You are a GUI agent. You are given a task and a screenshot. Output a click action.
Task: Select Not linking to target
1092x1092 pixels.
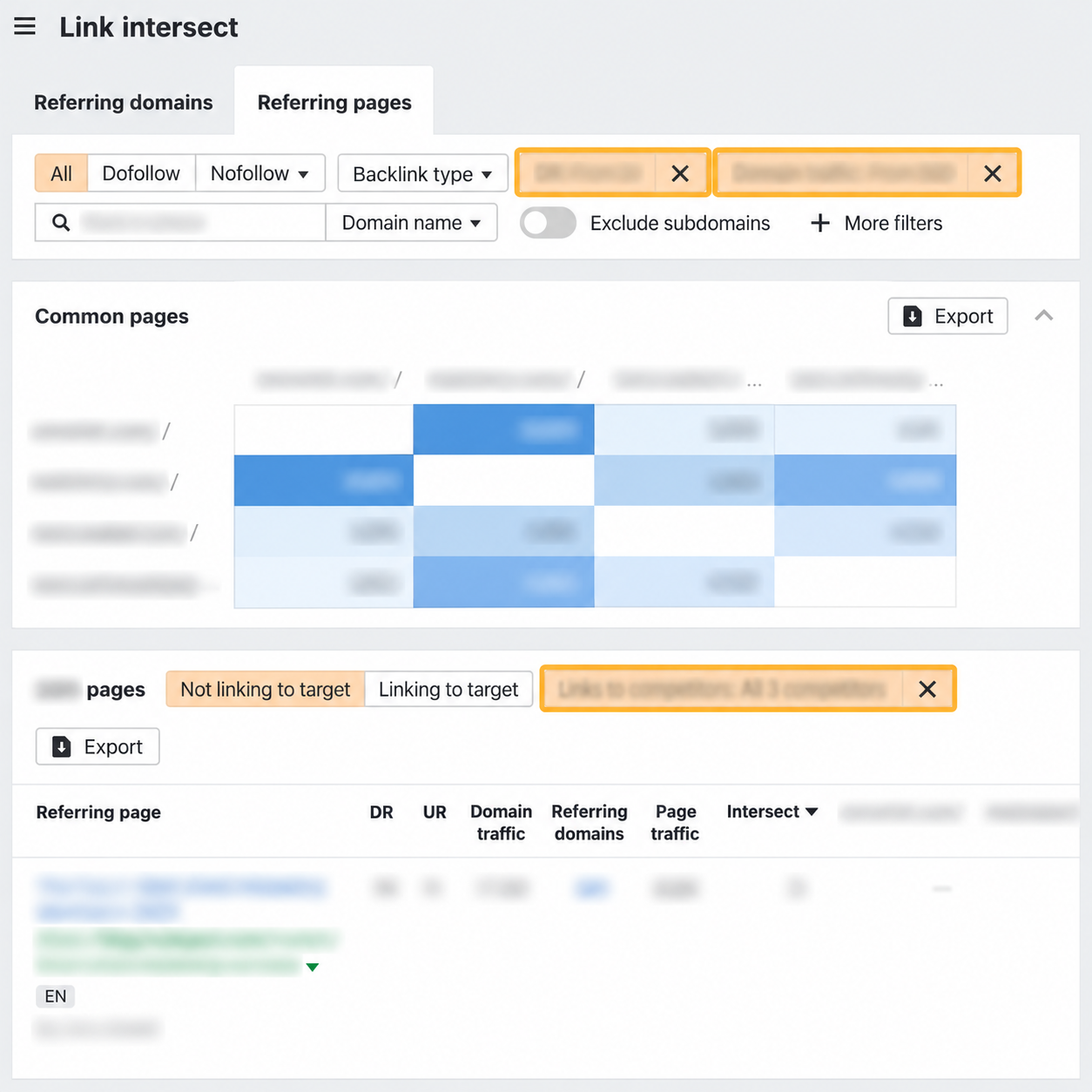(x=266, y=689)
